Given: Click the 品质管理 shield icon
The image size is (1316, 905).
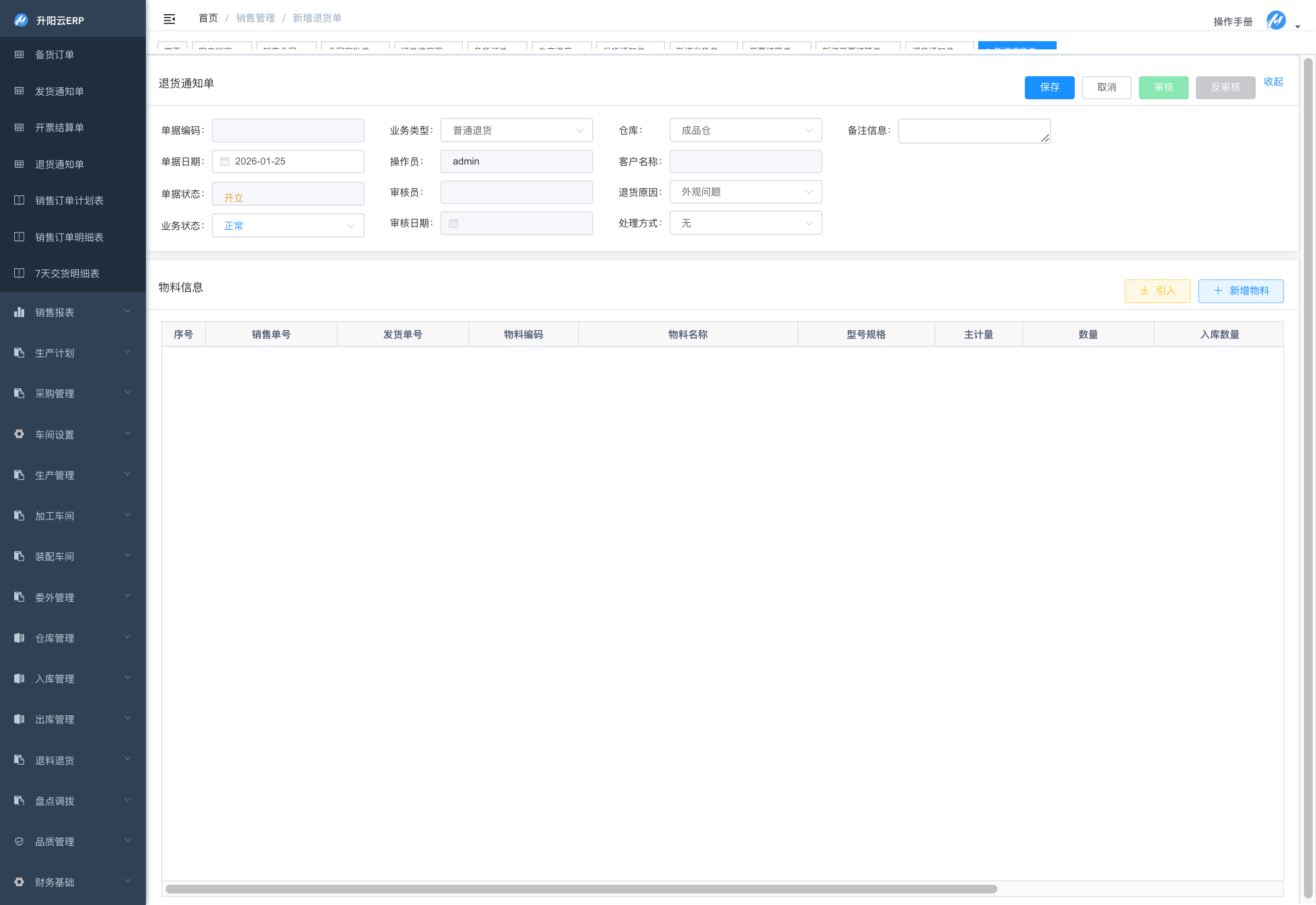Looking at the screenshot, I should (x=19, y=841).
